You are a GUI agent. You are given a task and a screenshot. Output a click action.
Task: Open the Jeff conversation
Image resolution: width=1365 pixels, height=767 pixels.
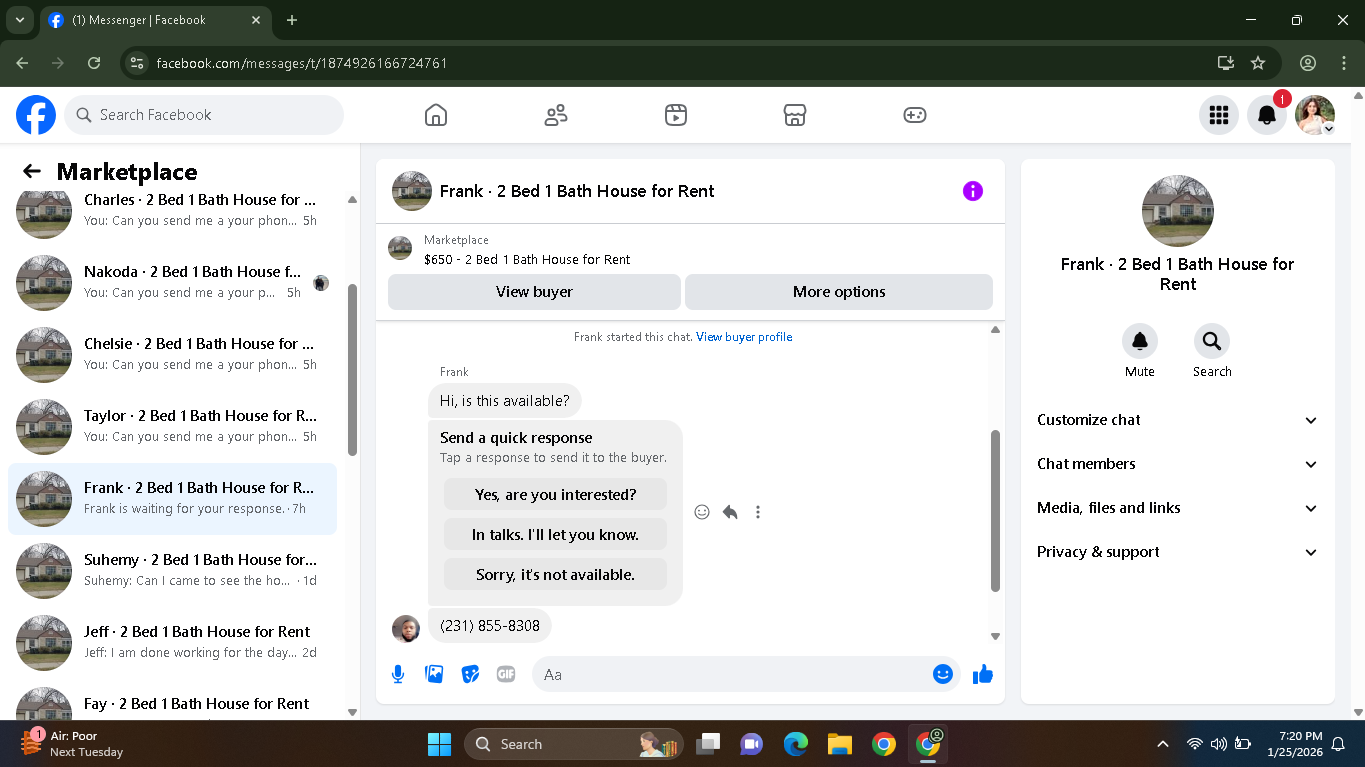[172, 642]
